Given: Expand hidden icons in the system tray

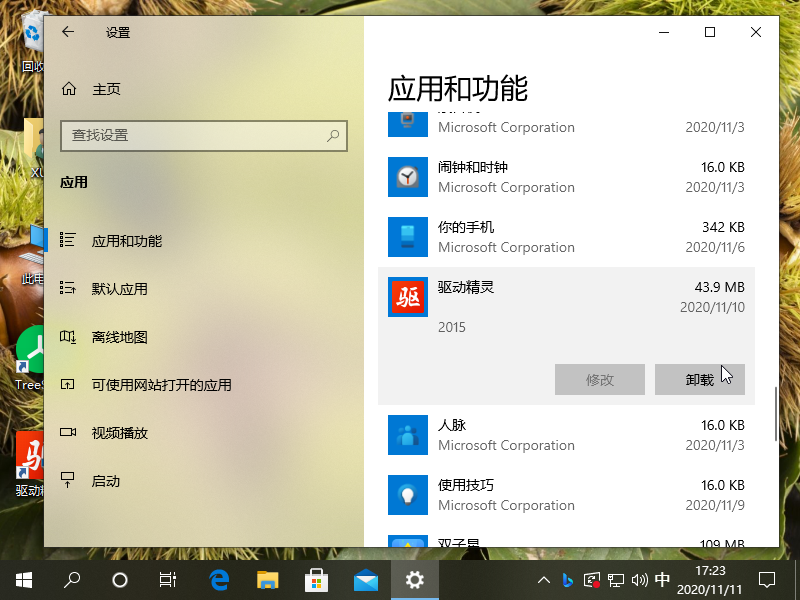Looking at the screenshot, I should 543,580.
